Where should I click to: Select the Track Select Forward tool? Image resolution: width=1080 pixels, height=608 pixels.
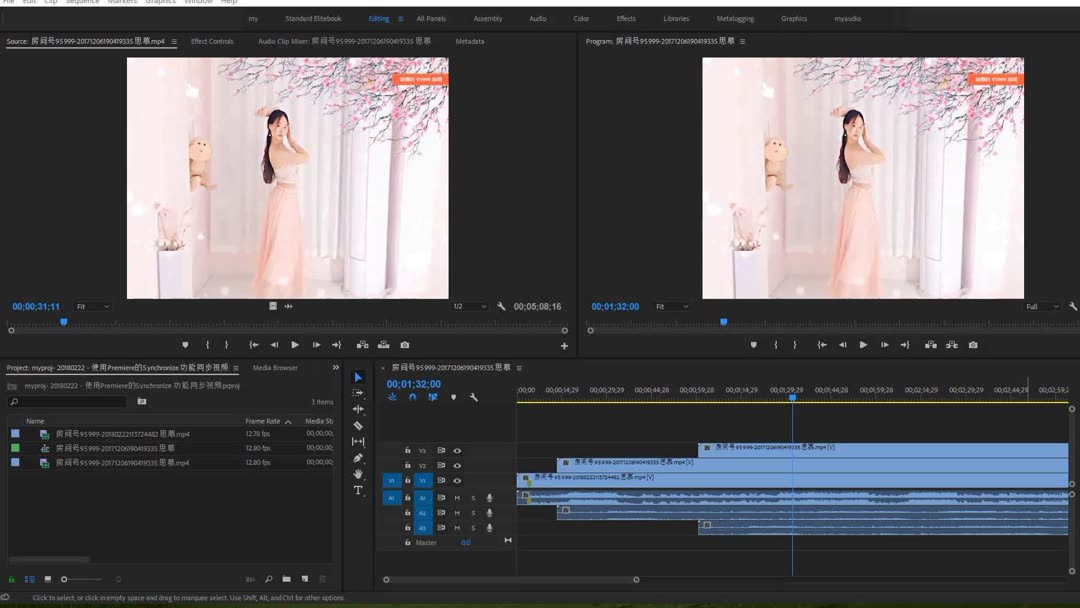tap(359, 392)
